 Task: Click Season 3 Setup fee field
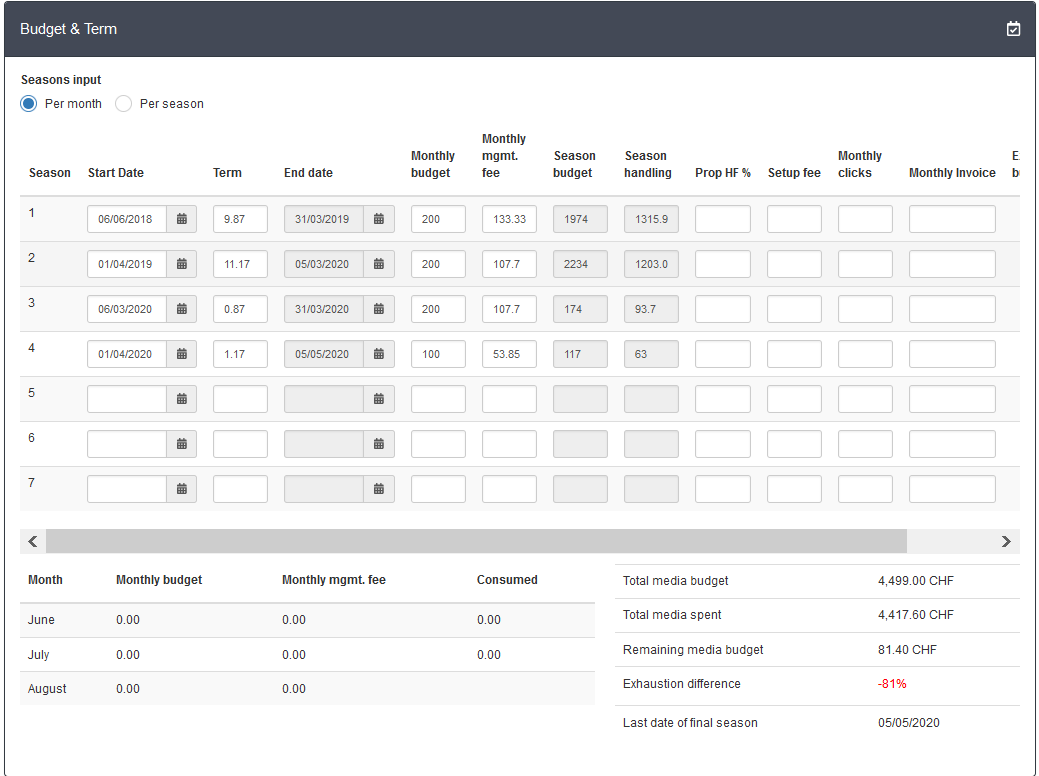794,309
